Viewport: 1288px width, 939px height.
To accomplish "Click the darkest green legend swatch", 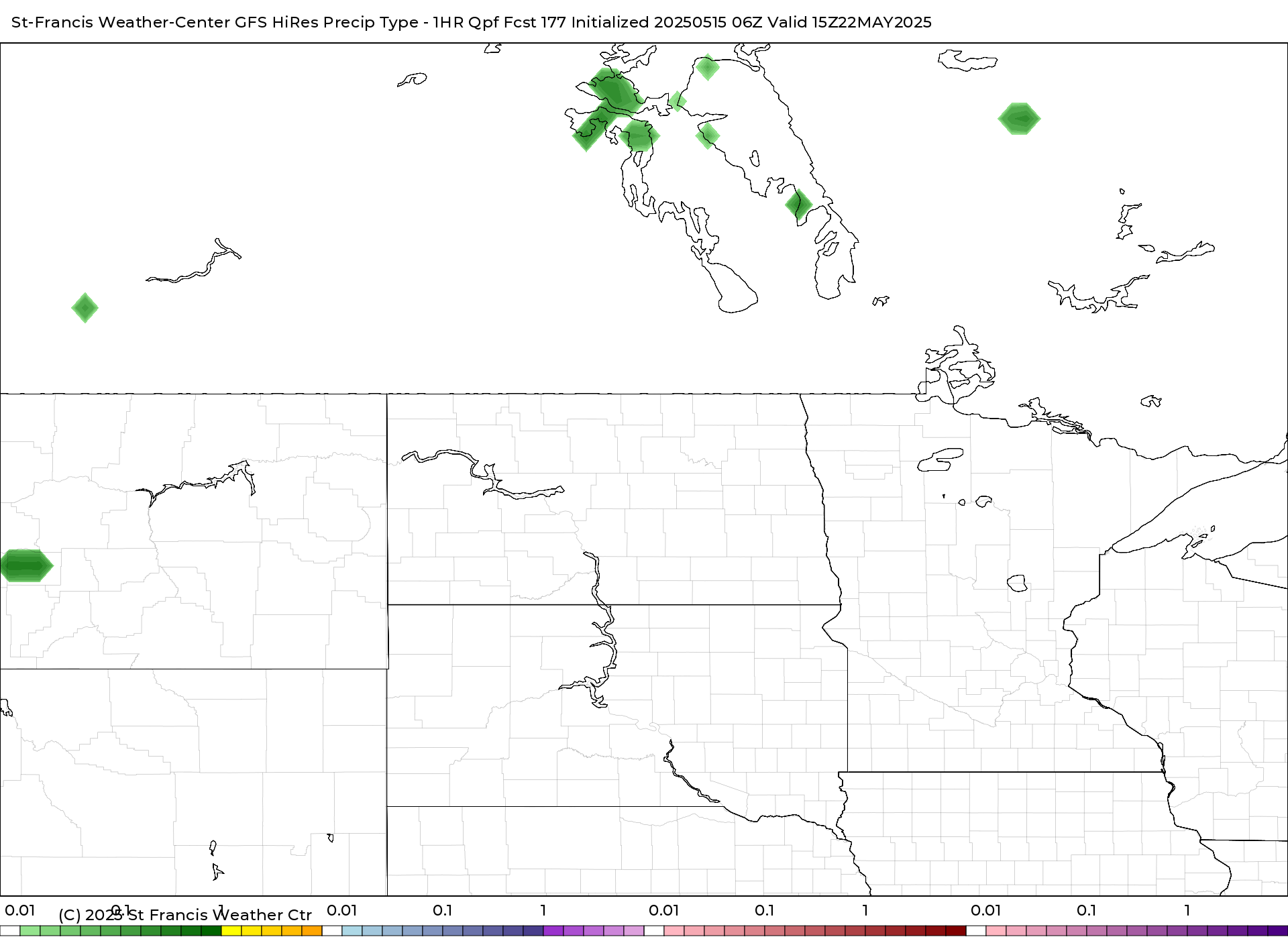I will (x=211, y=931).
